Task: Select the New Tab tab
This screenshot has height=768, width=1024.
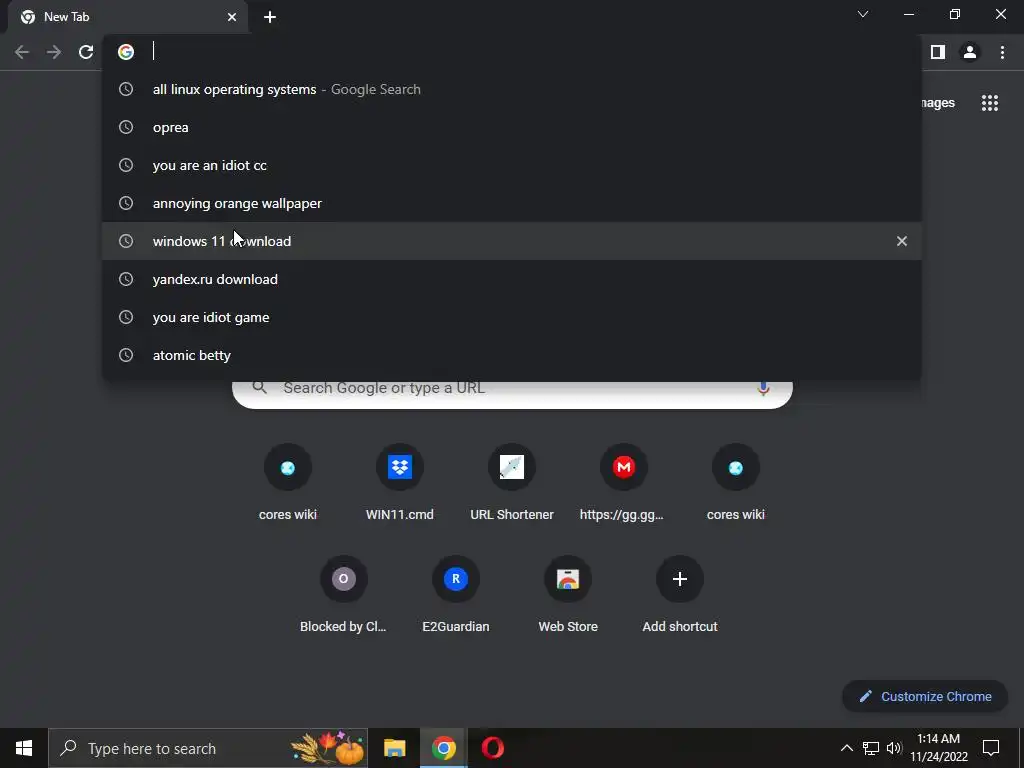Action: coord(128,17)
